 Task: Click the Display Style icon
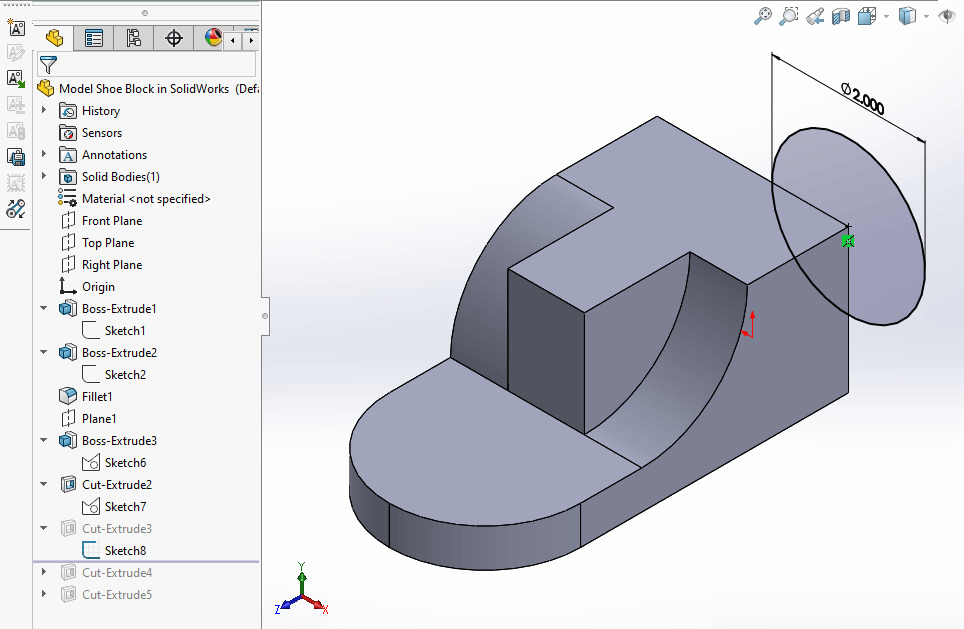[x=907, y=16]
